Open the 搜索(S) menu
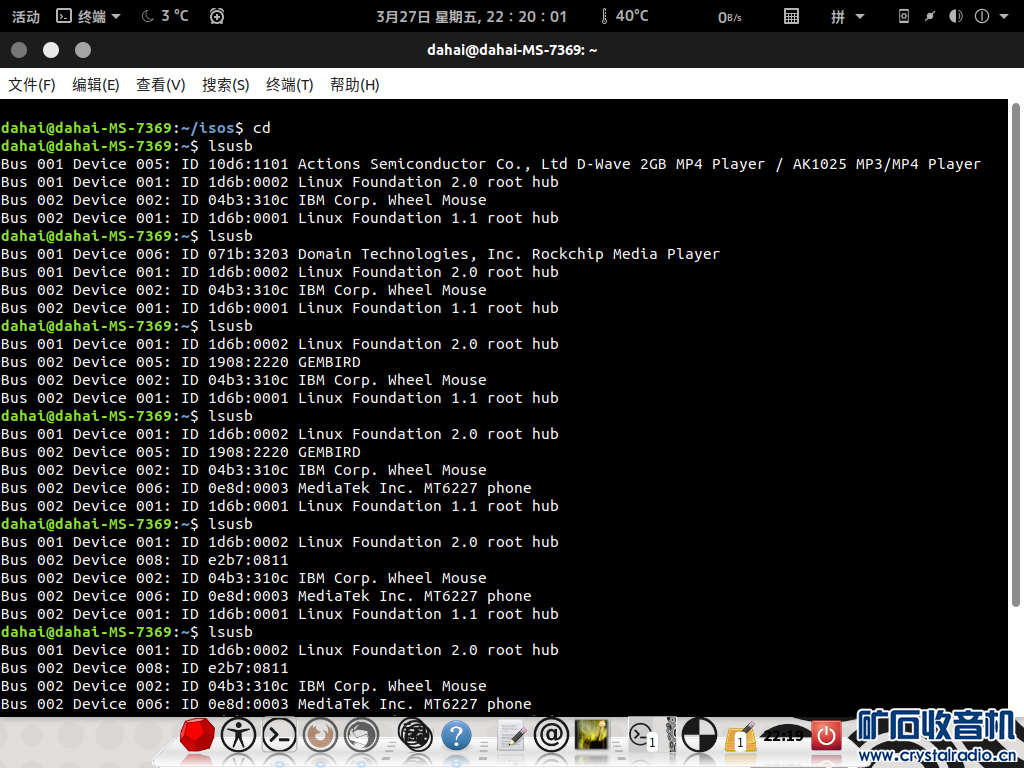This screenshot has height=768, width=1024. click(x=225, y=85)
